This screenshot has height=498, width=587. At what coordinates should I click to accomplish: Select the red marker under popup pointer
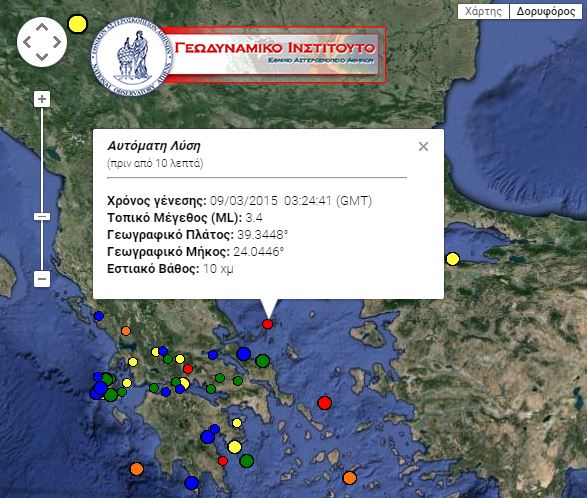pyautogui.click(x=267, y=324)
